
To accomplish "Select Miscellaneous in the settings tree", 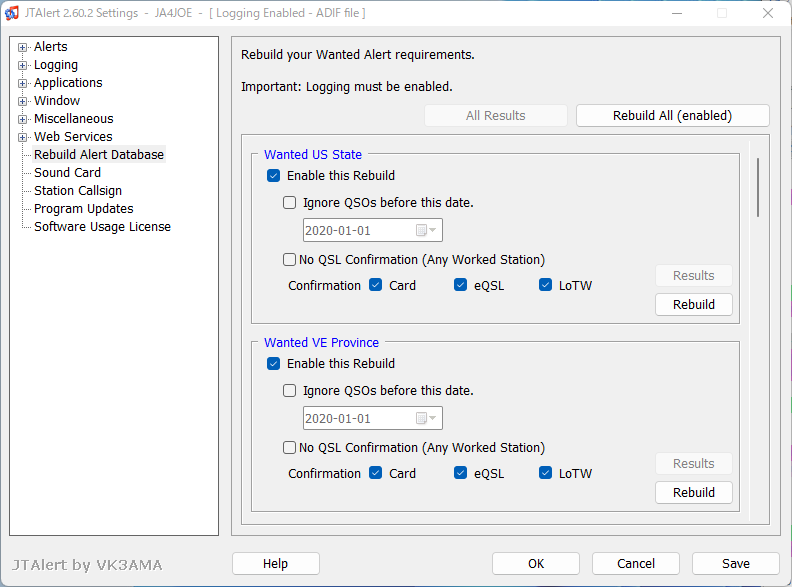I will tap(74, 119).
